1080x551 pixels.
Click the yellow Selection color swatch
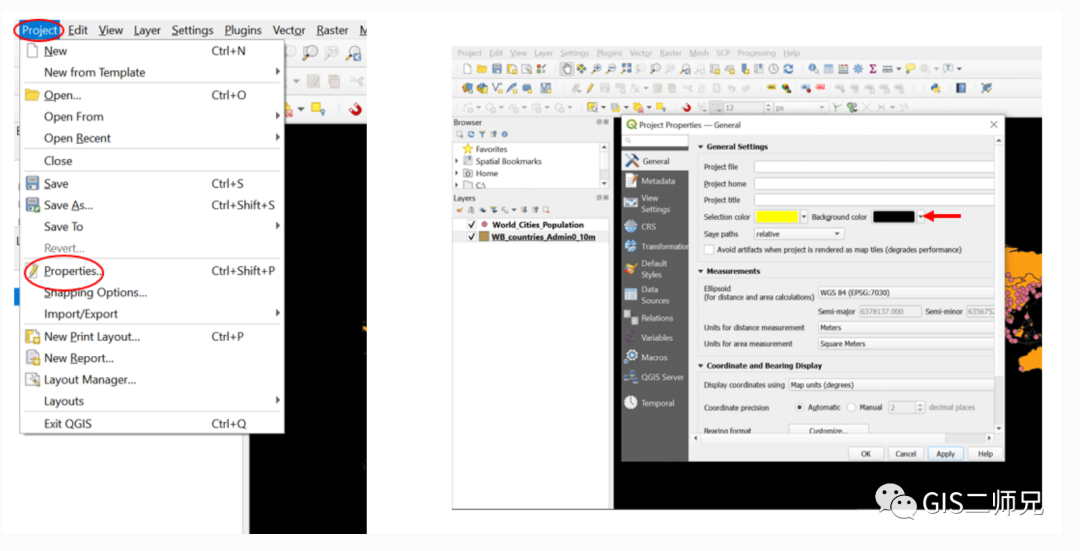tap(777, 217)
